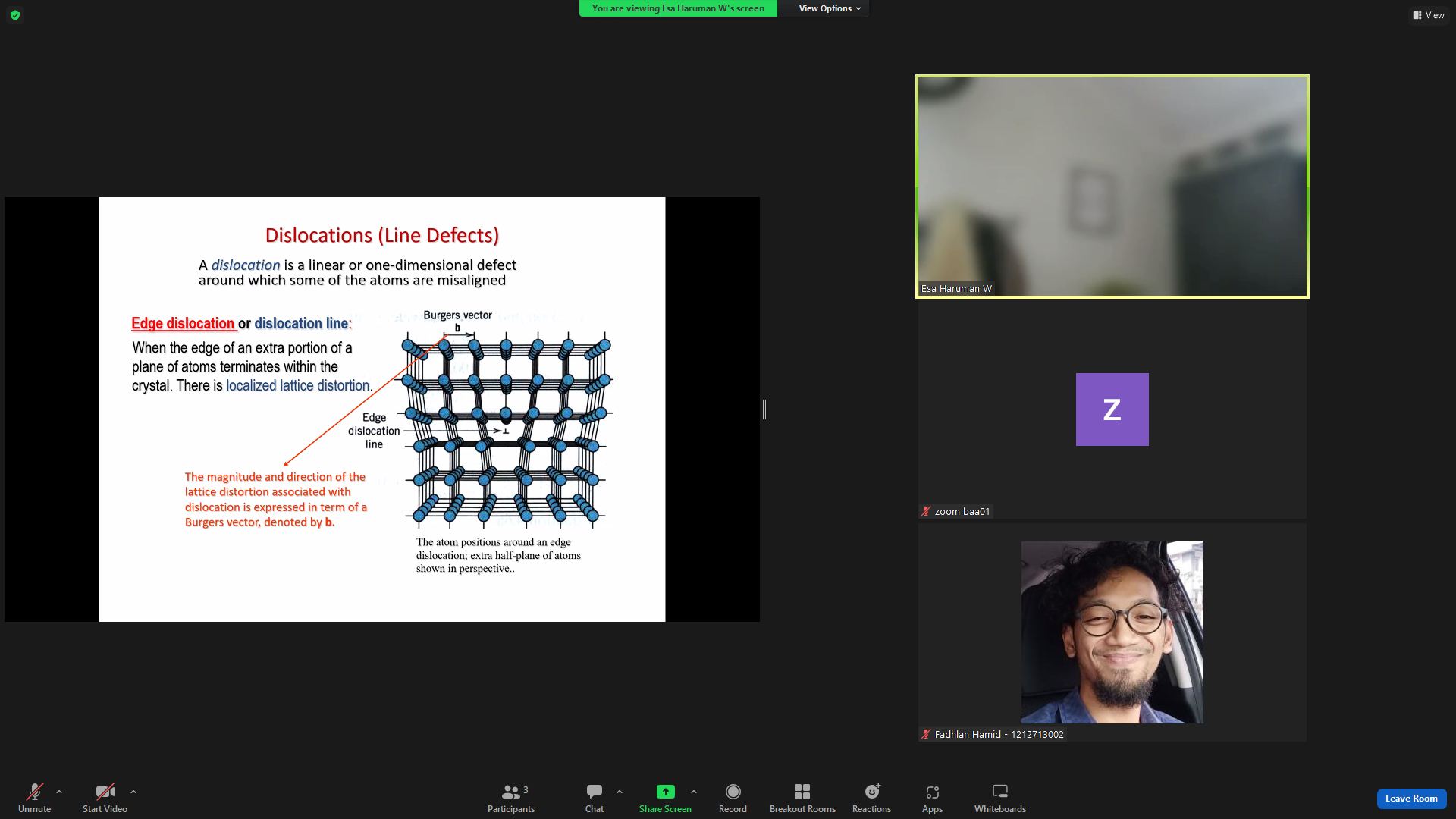Click the Leave Room button
Viewport: 1456px width, 819px height.
click(x=1411, y=799)
